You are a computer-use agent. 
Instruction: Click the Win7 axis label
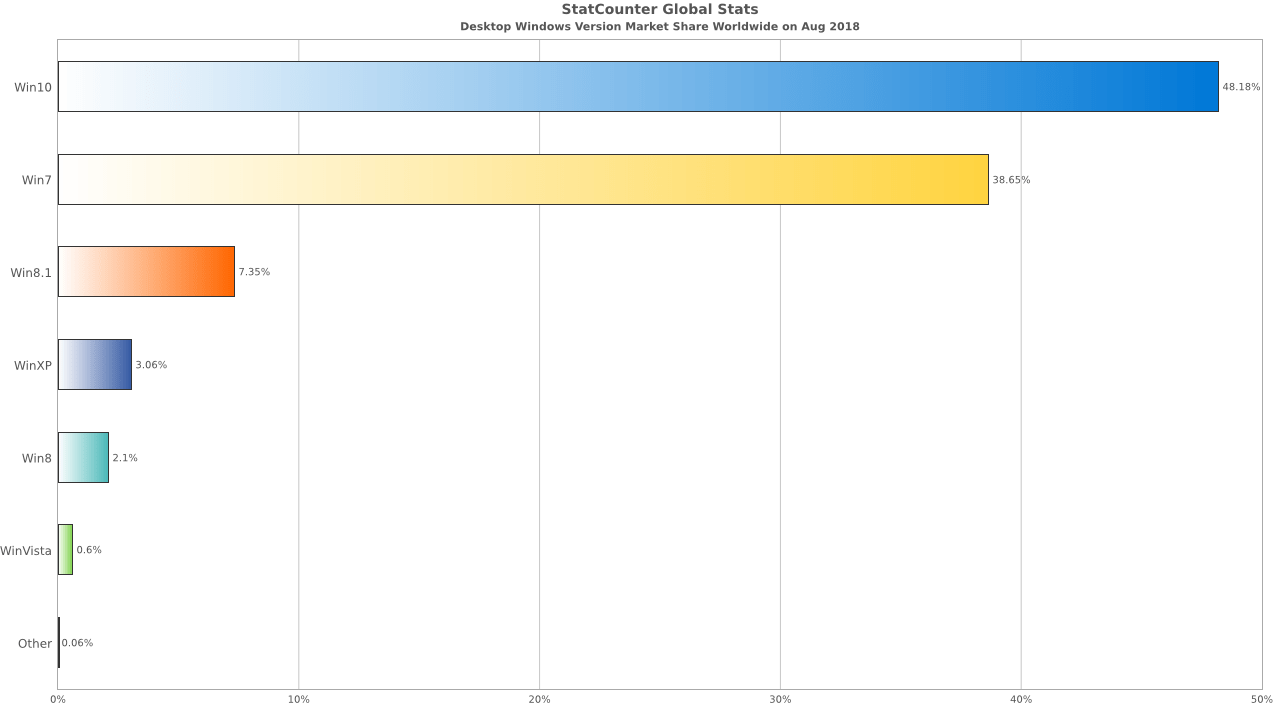37,180
